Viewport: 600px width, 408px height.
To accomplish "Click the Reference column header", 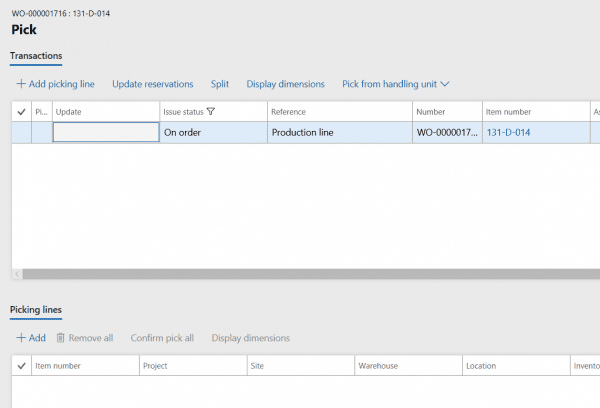I will pos(288,112).
